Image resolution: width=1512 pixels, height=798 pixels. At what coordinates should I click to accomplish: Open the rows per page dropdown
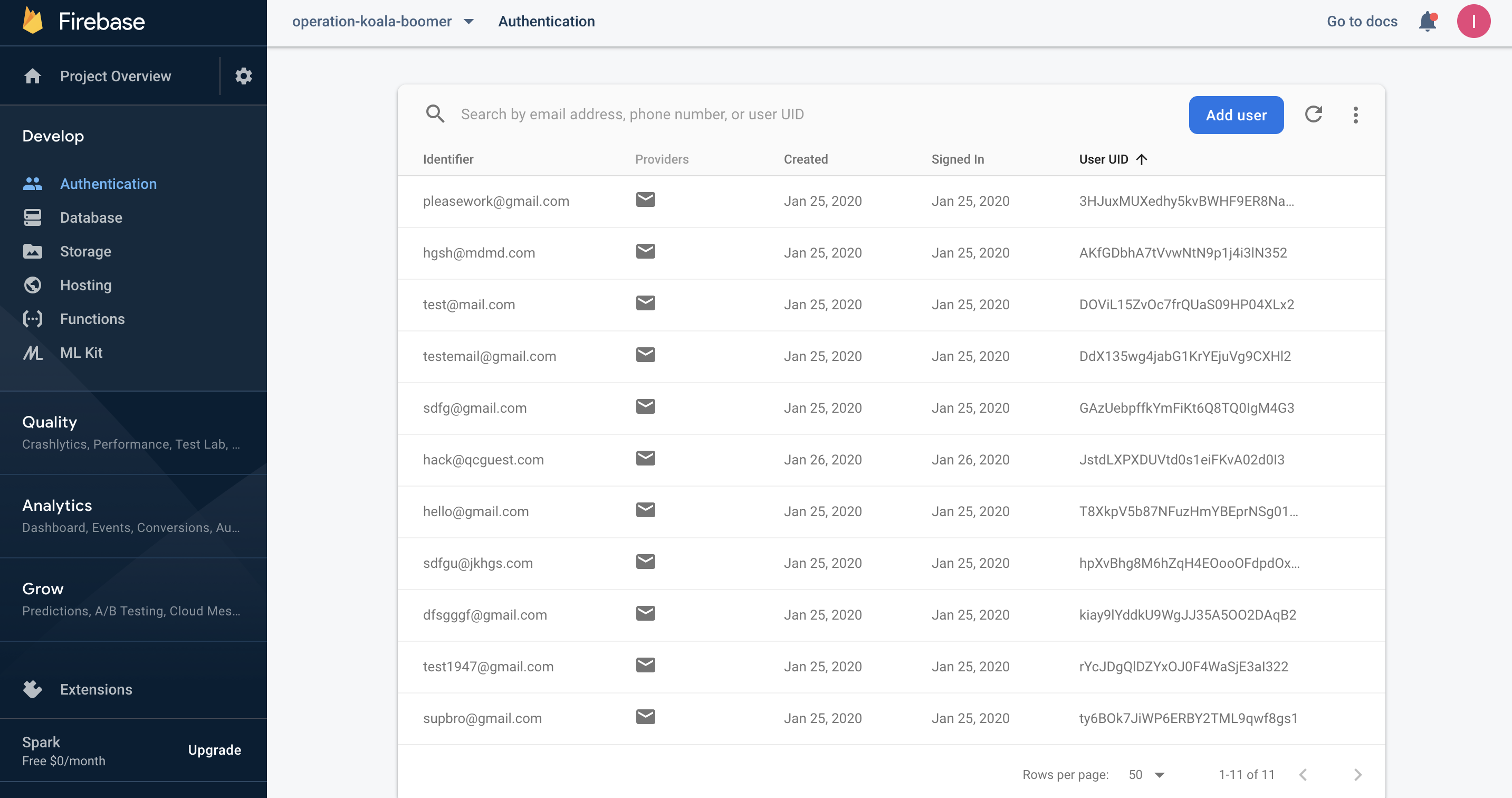[1146, 774]
